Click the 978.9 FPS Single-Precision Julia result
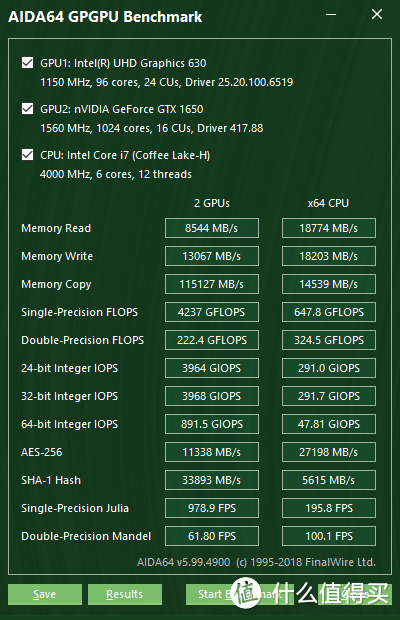 (x=212, y=508)
